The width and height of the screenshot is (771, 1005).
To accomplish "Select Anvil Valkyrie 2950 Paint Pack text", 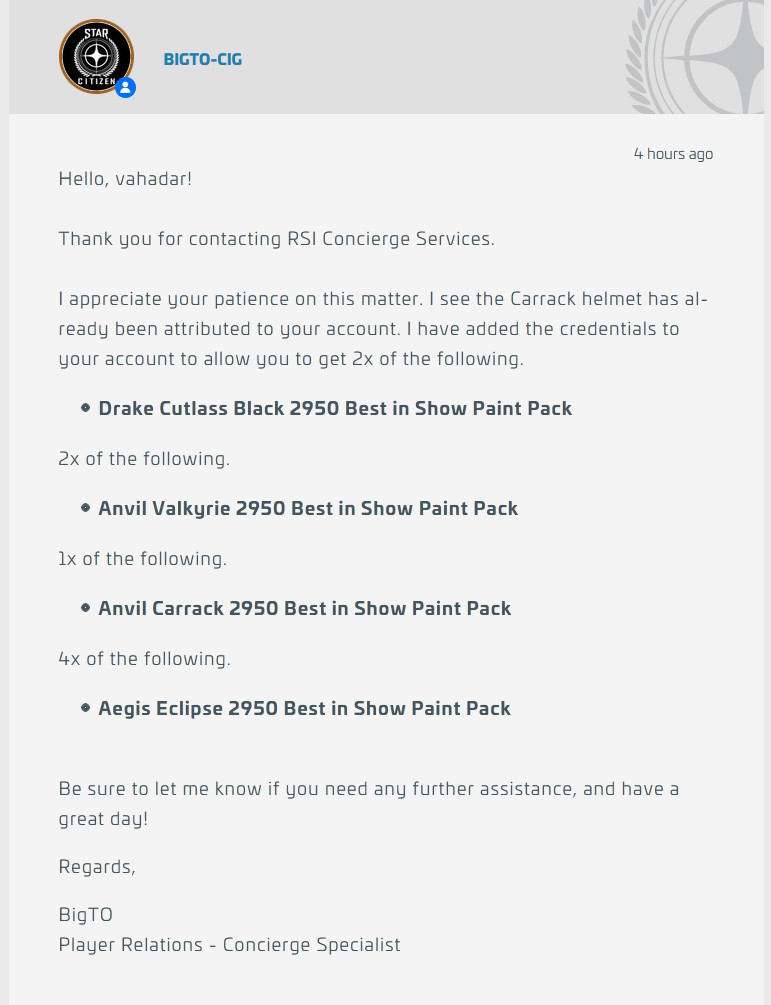I will 308,508.
